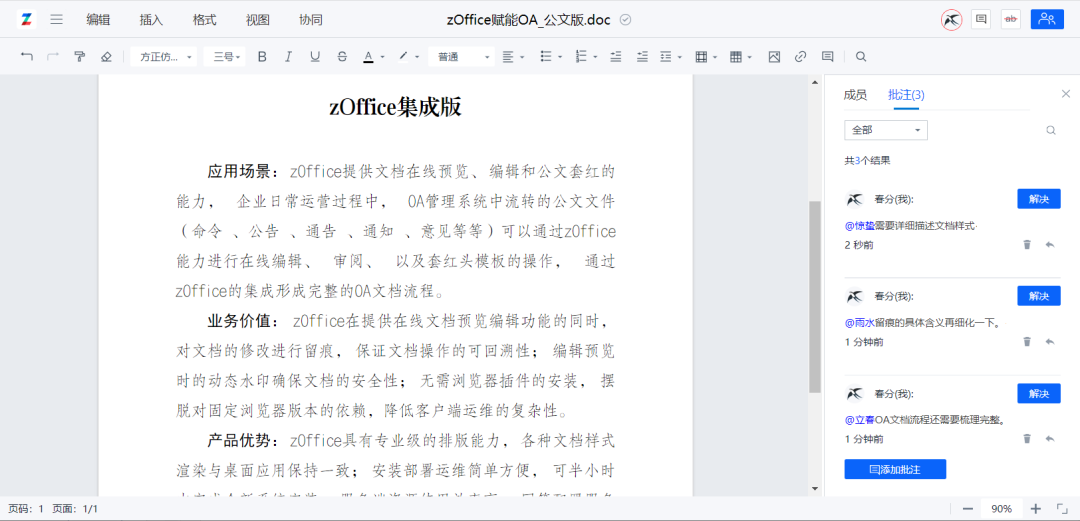Click the insert table grid icon
Image resolution: width=1080 pixels, height=521 pixels.
tap(736, 57)
